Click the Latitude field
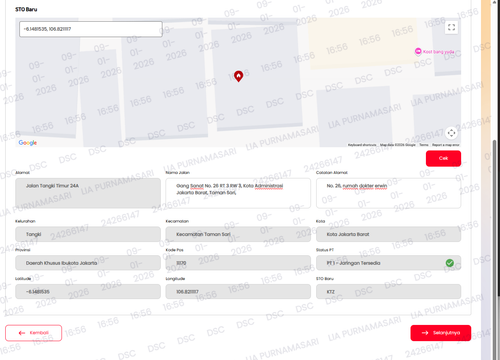Viewport: 500px width, 360px height. coord(88,292)
